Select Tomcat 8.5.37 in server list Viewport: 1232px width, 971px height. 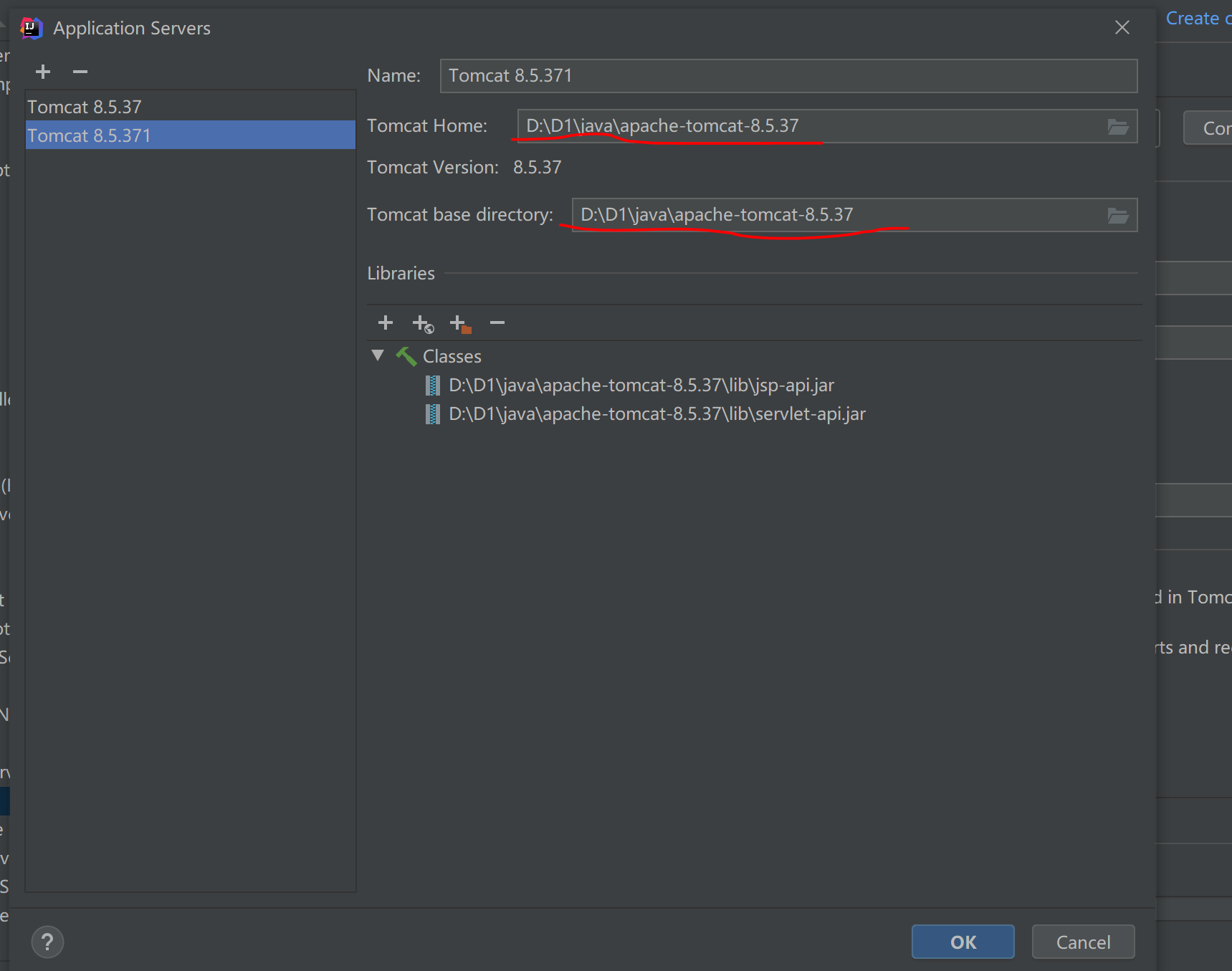pyautogui.click(x=85, y=107)
